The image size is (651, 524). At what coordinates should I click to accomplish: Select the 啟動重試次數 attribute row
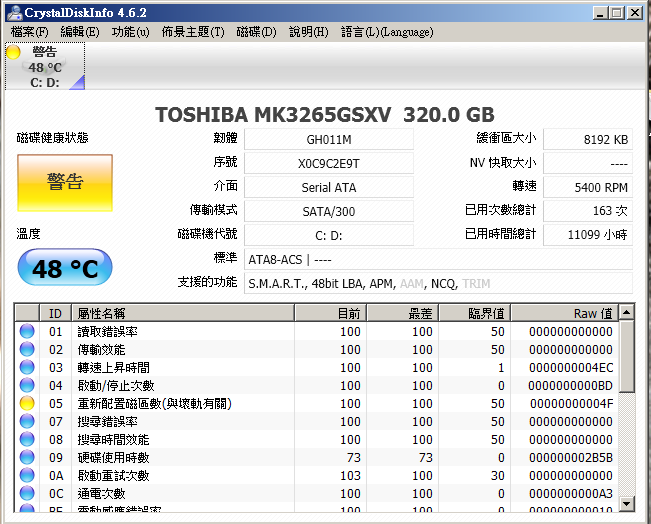tap(317, 475)
